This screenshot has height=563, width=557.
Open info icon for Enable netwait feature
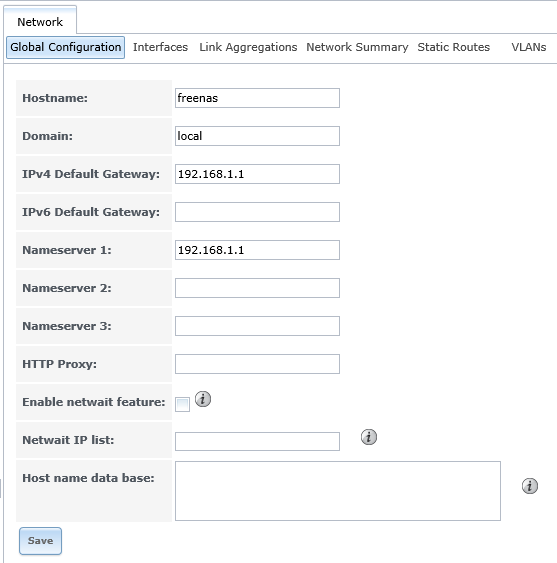click(x=203, y=399)
